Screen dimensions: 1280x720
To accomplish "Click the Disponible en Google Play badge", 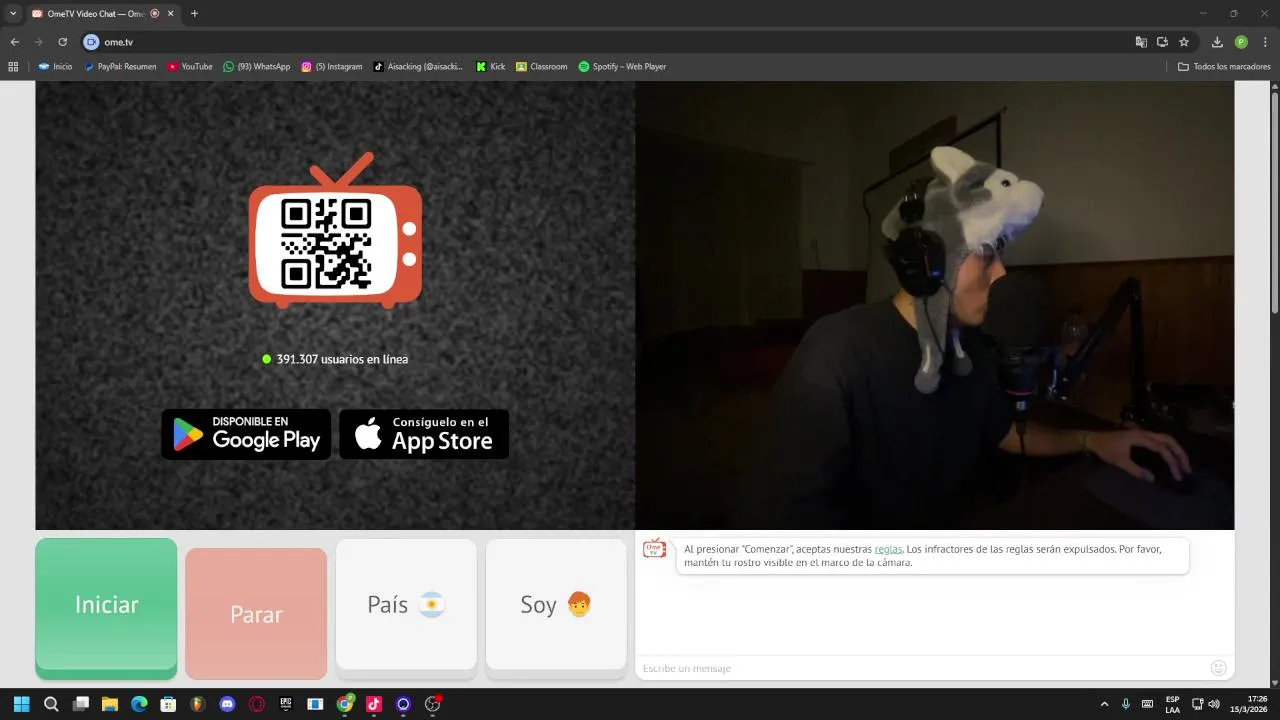I will 246,434.
